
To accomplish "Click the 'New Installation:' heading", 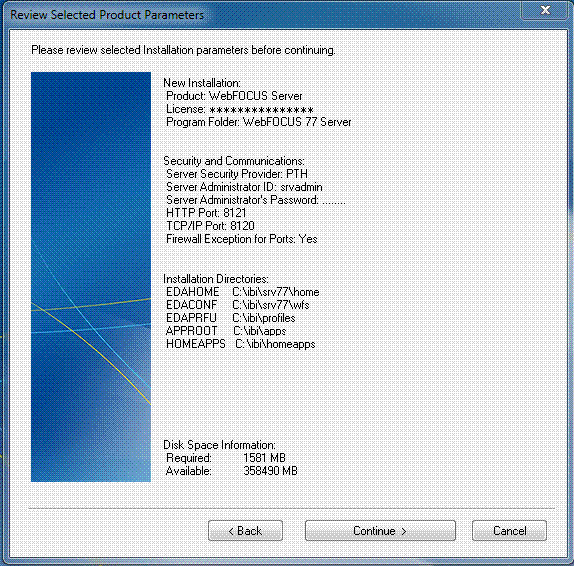I will pyautogui.click(x=202, y=83).
